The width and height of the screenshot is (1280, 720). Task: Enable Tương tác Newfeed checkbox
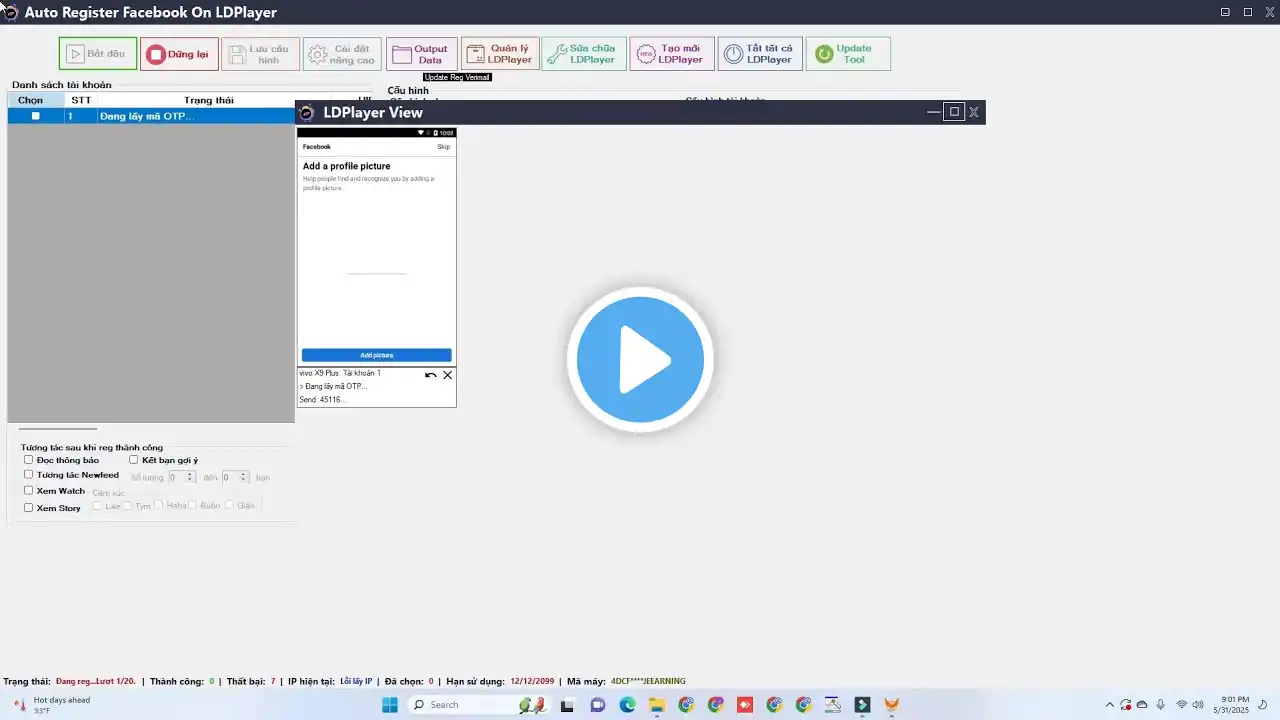coord(29,475)
